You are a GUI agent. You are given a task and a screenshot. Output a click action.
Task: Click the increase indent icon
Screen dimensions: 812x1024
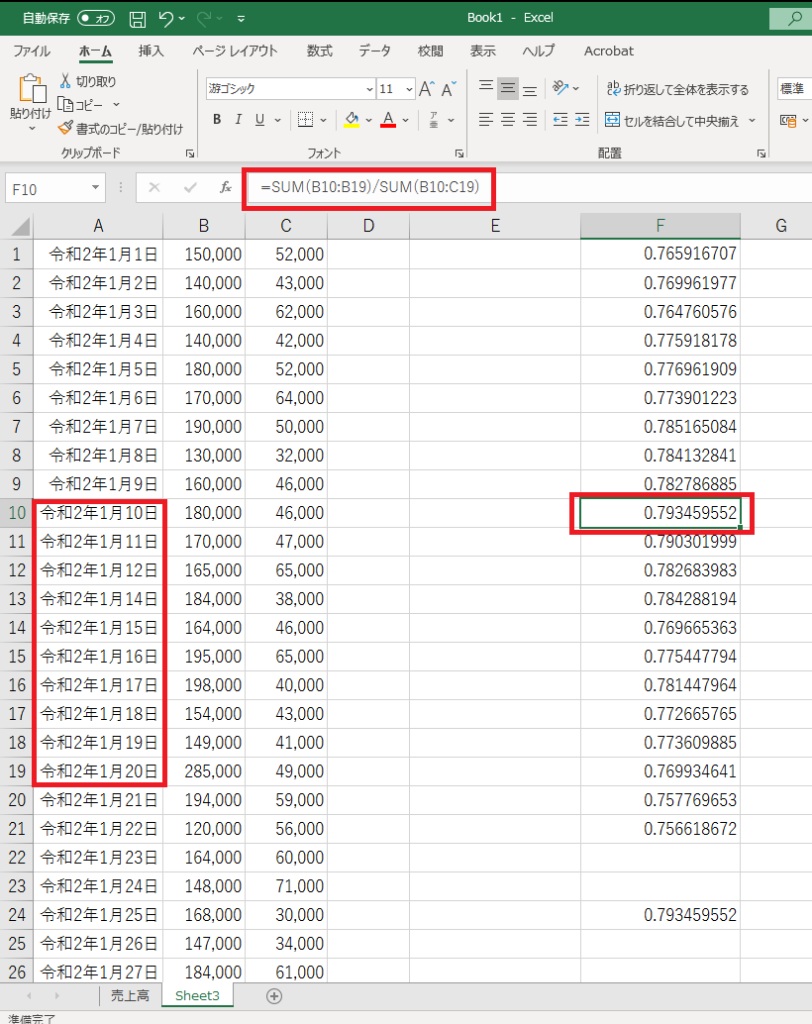point(582,120)
